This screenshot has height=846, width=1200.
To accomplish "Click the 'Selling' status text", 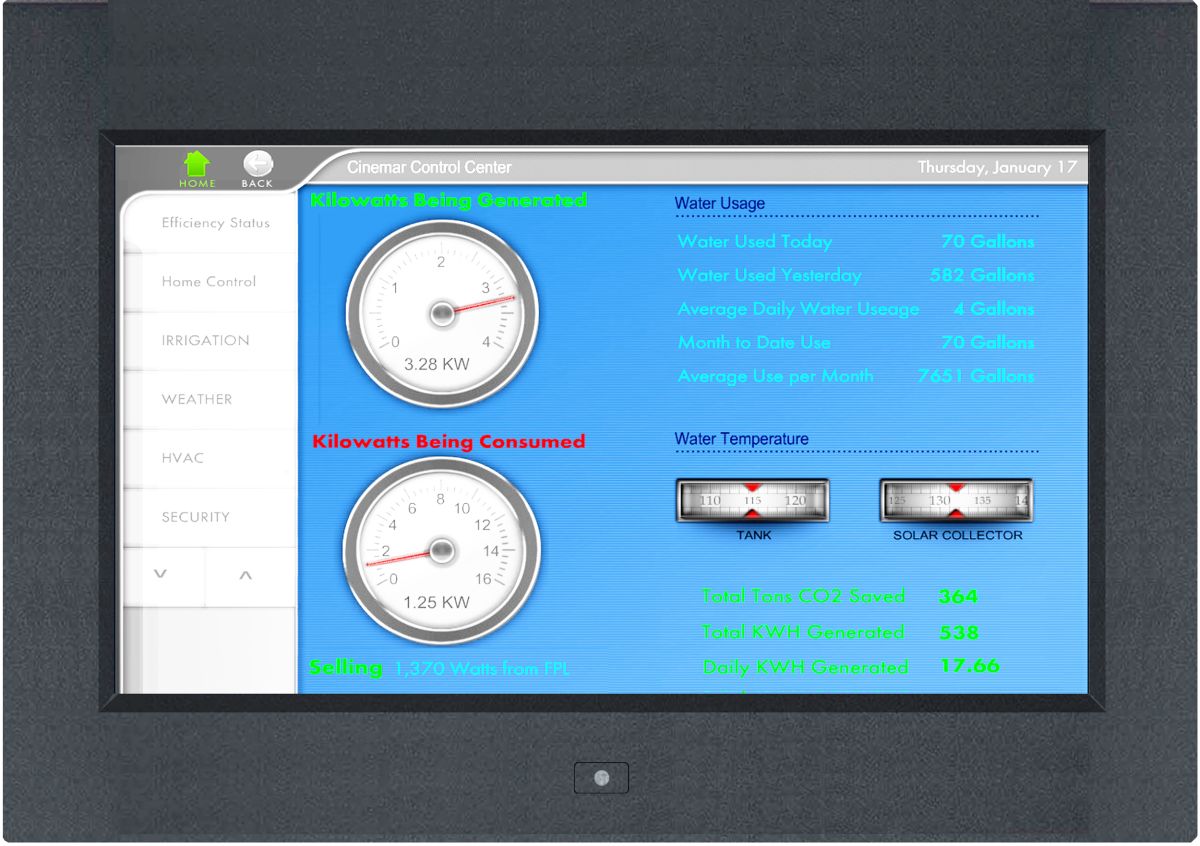I will pyautogui.click(x=346, y=668).
